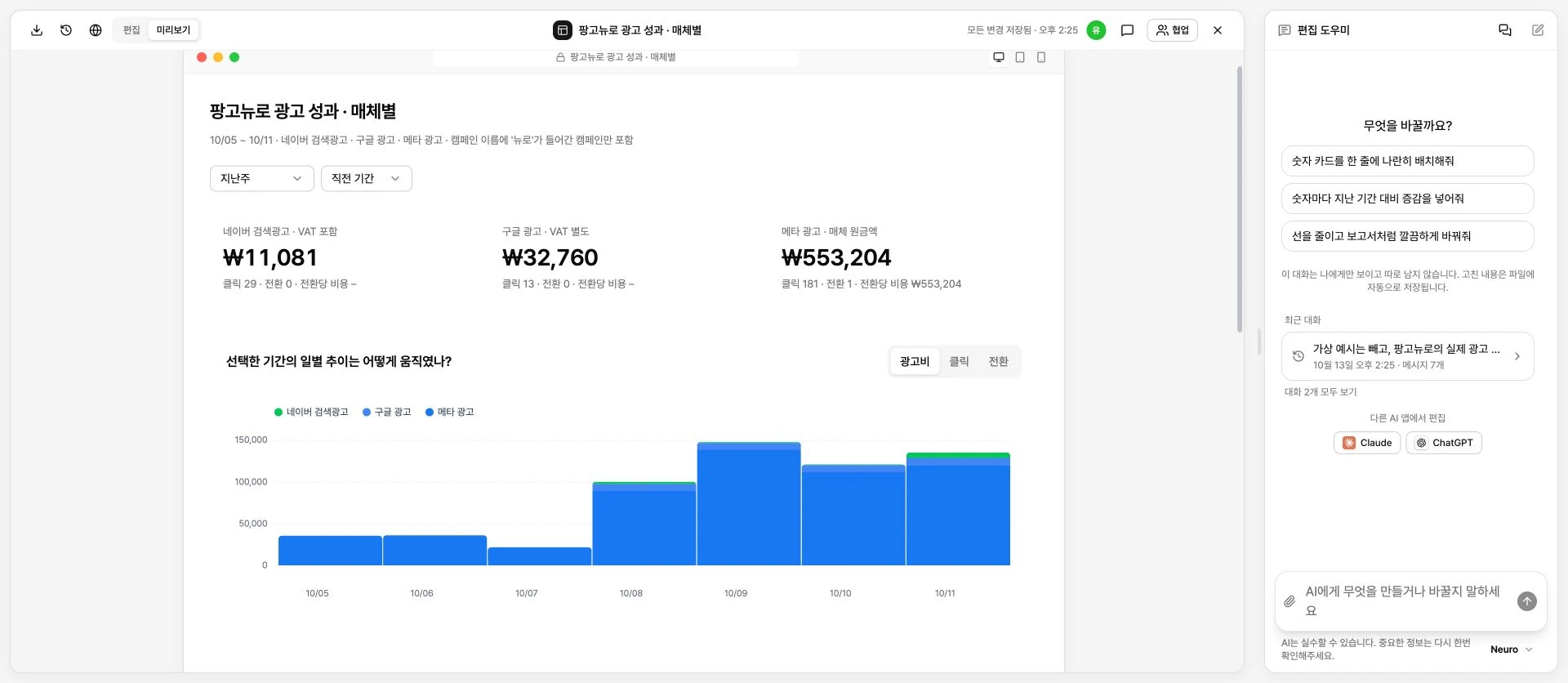Image resolution: width=1568 pixels, height=683 pixels.
Task: Select the mobile phone preview device icon
Action: pyautogui.click(x=1041, y=57)
